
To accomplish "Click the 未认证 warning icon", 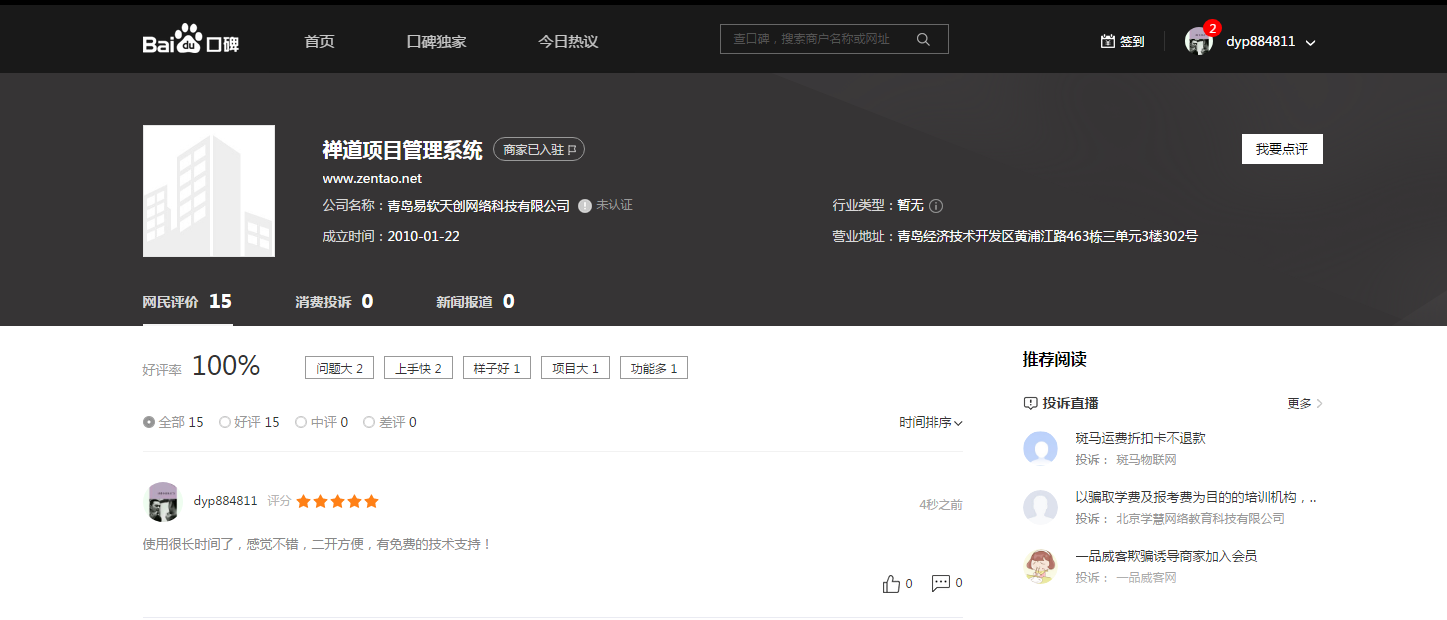I will pos(585,206).
